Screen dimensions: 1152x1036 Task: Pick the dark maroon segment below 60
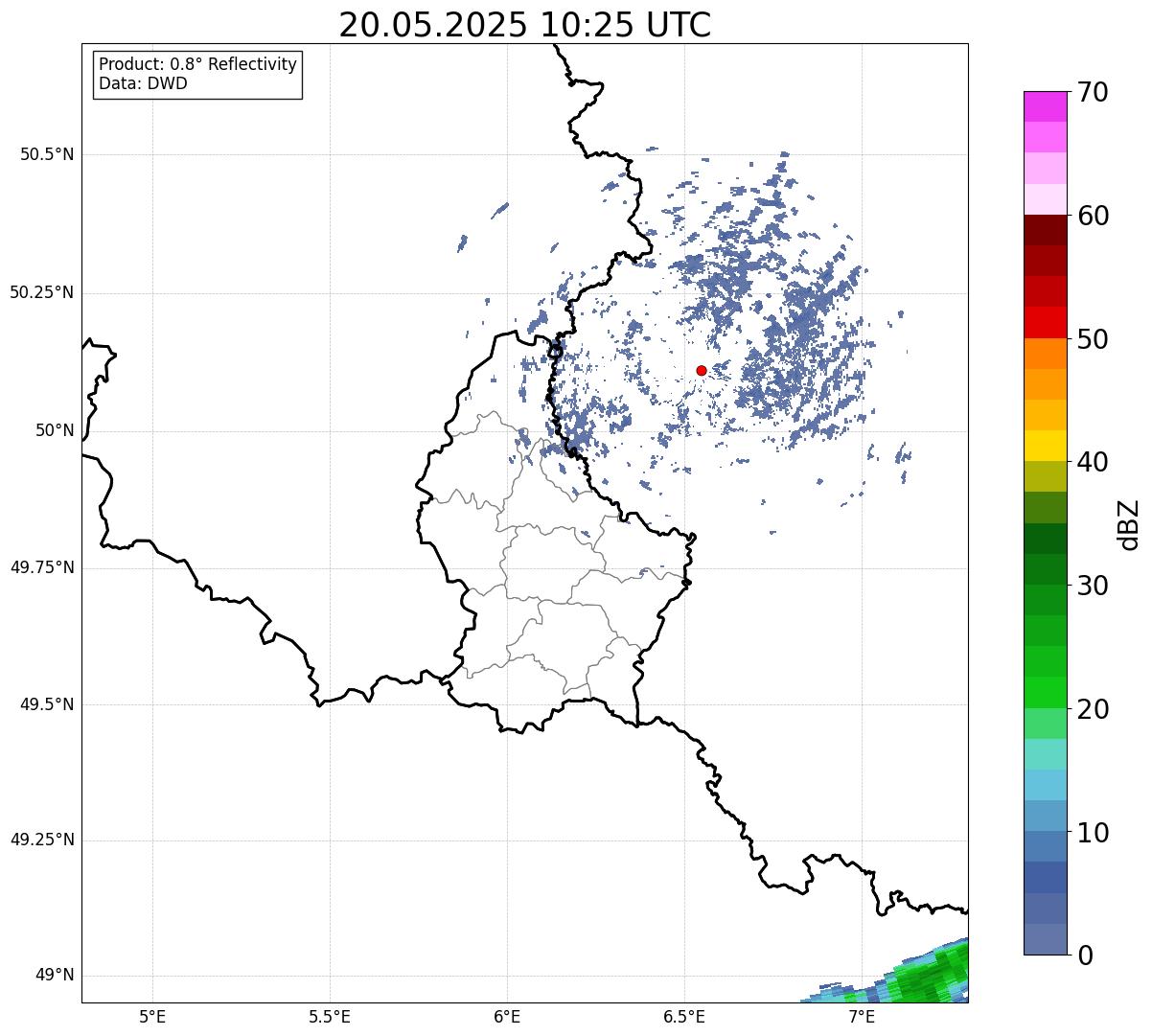click(1046, 231)
